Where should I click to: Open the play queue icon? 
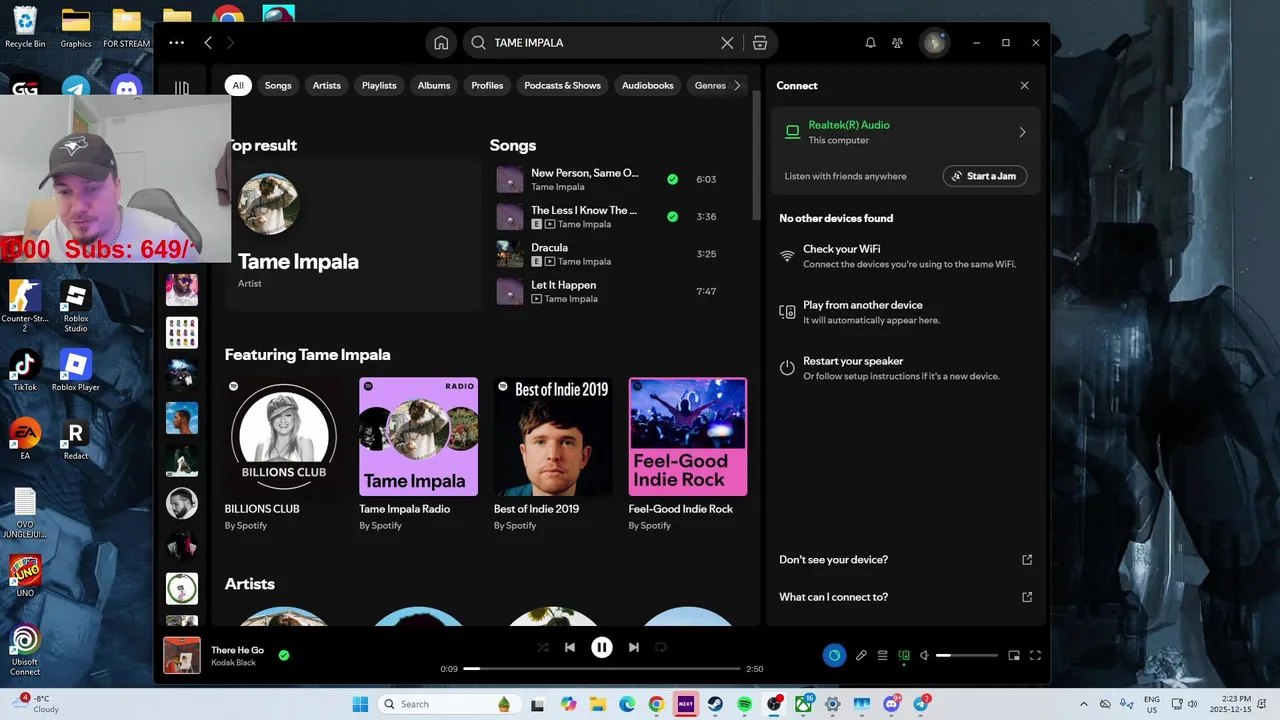pyautogui.click(x=882, y=655)
